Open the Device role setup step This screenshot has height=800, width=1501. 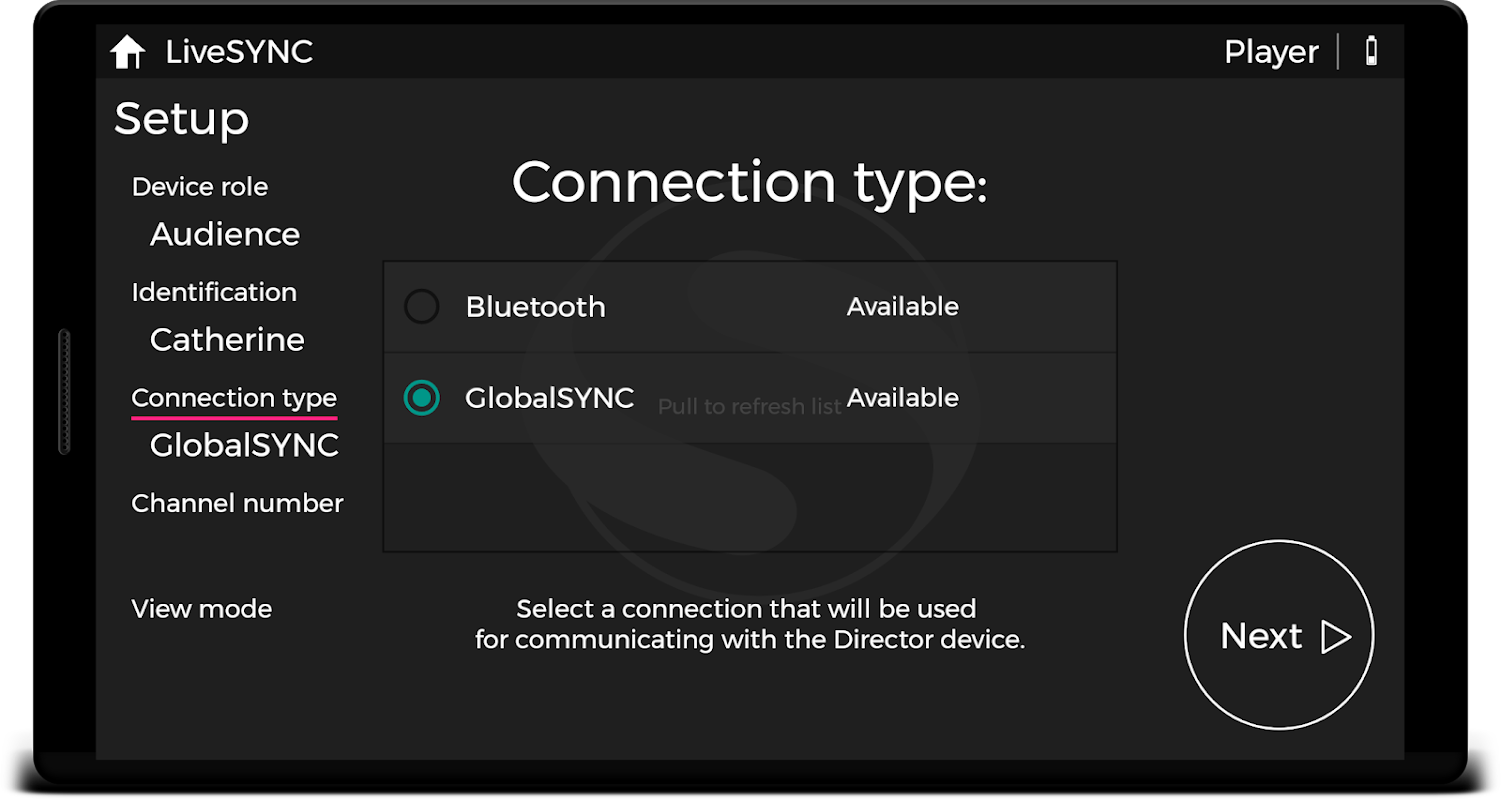200,187
